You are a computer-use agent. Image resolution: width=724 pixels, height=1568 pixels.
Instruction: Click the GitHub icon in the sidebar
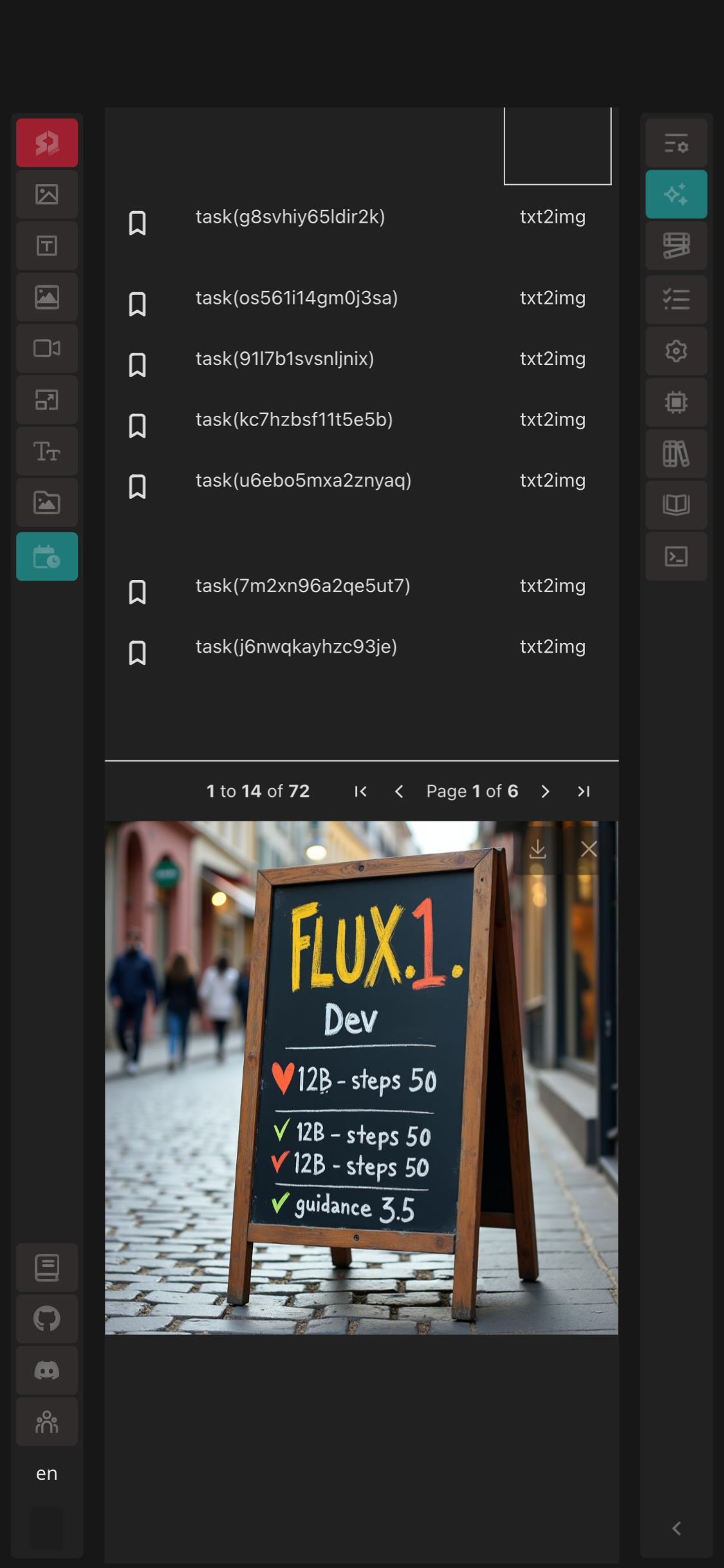[46, 1319]
